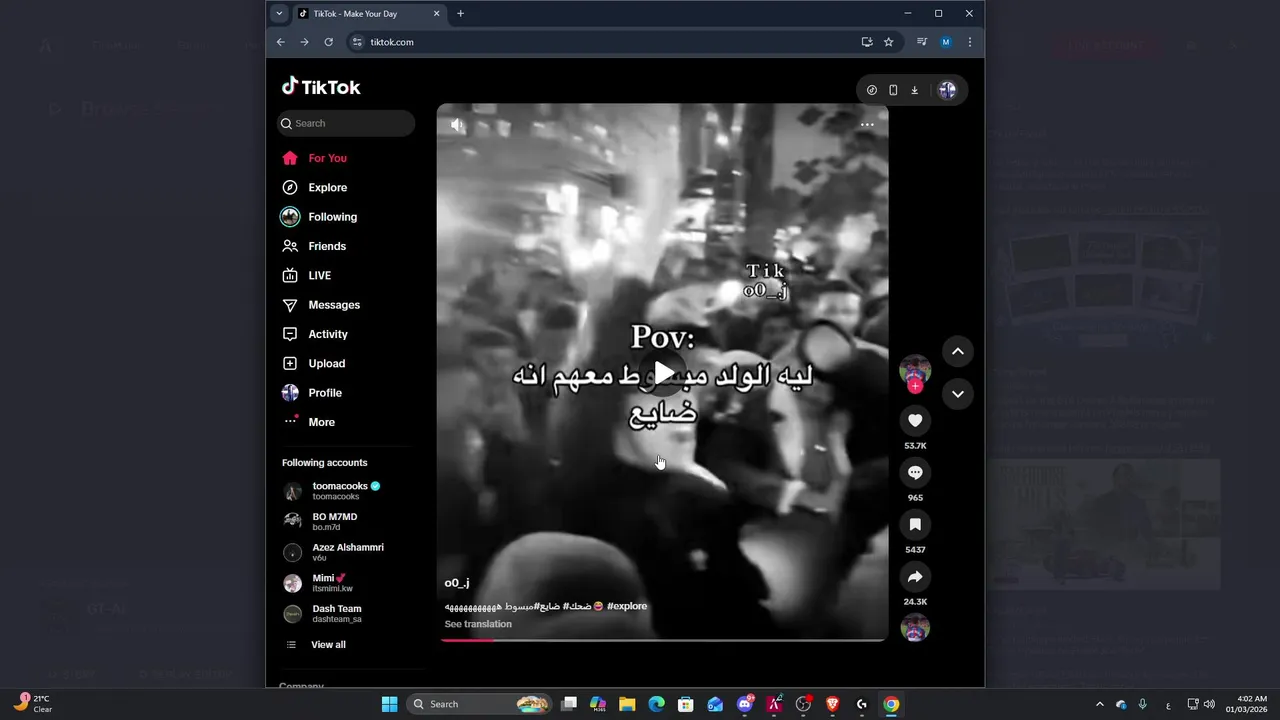1280x720 pixels.
Task: Go back in the browser
Action: [281, 42]
